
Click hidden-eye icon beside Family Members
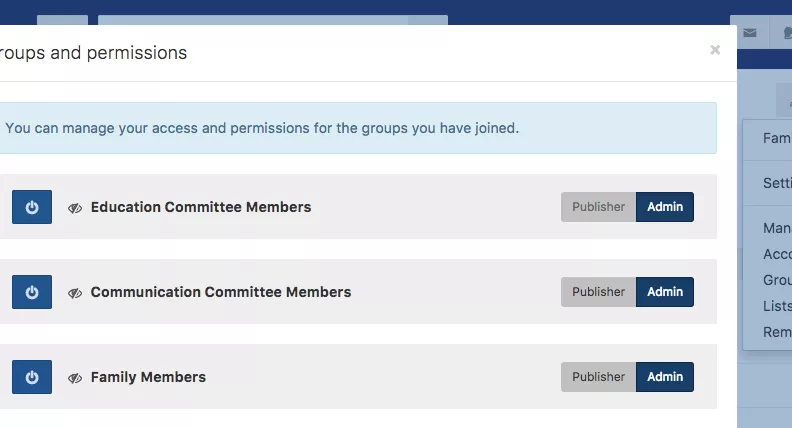pos(75,377)
